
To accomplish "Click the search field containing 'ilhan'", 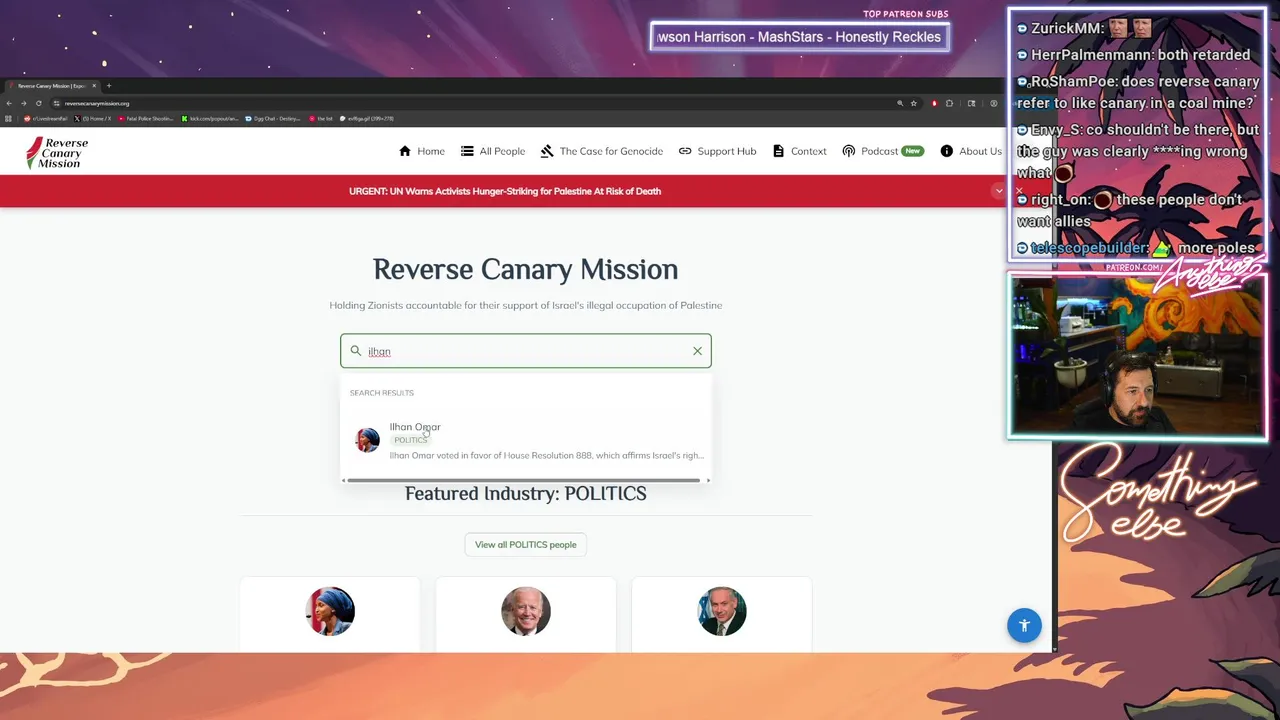I will coord(526,351).
